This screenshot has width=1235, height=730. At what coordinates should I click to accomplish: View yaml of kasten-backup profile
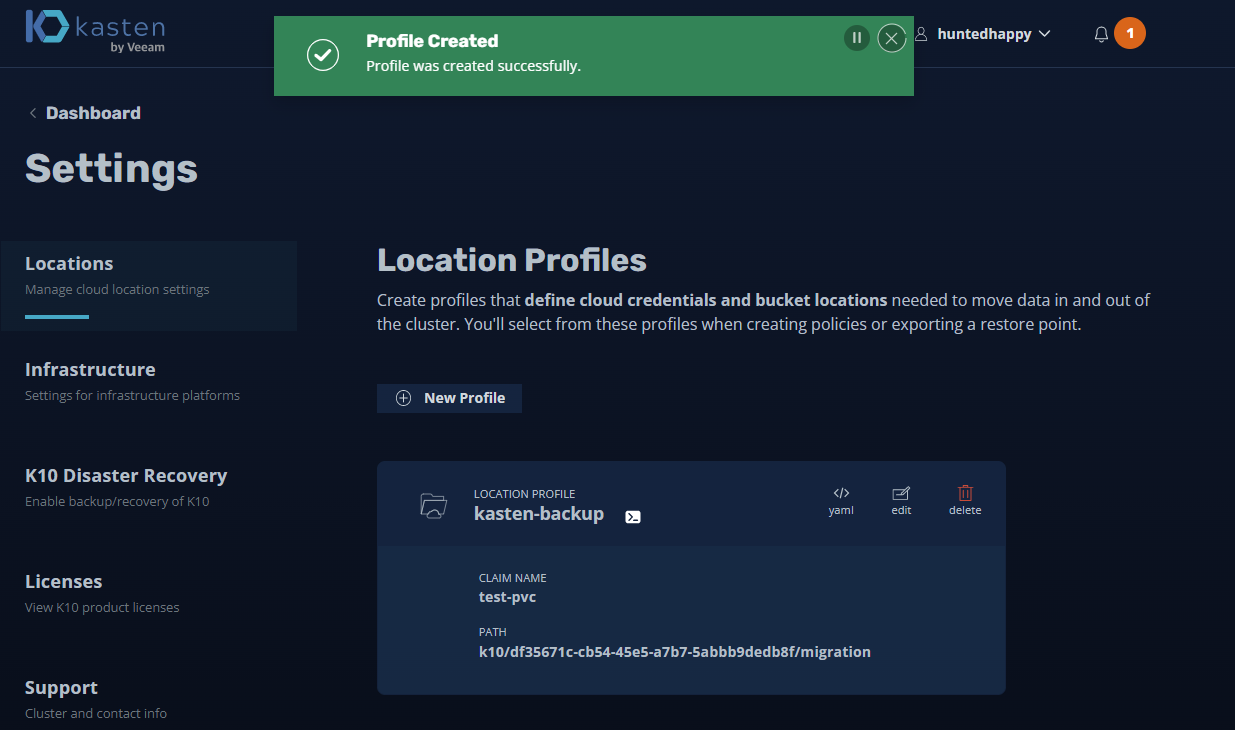pos(841,500)
